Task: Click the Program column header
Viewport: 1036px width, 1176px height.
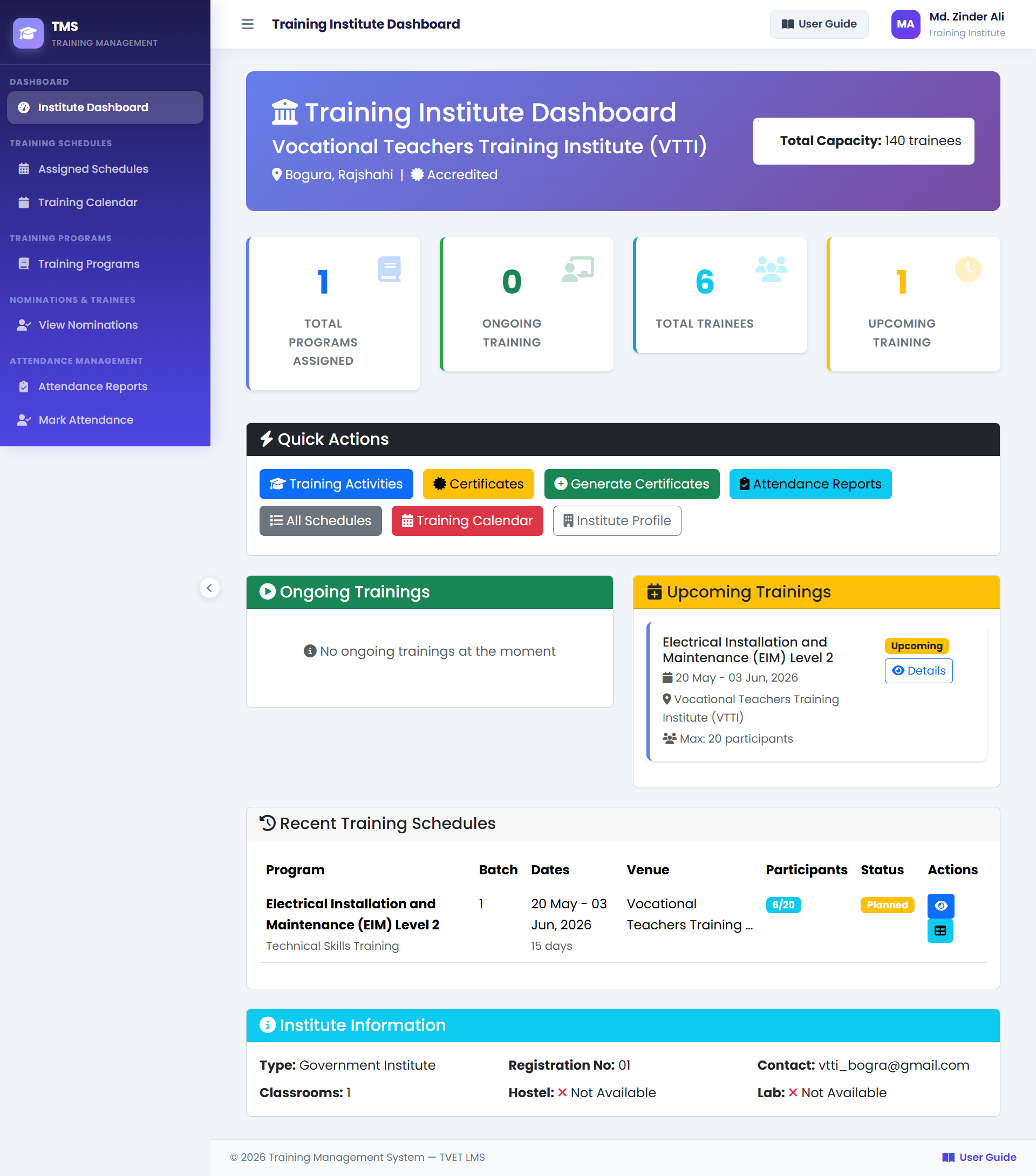Action: [295, 869]
